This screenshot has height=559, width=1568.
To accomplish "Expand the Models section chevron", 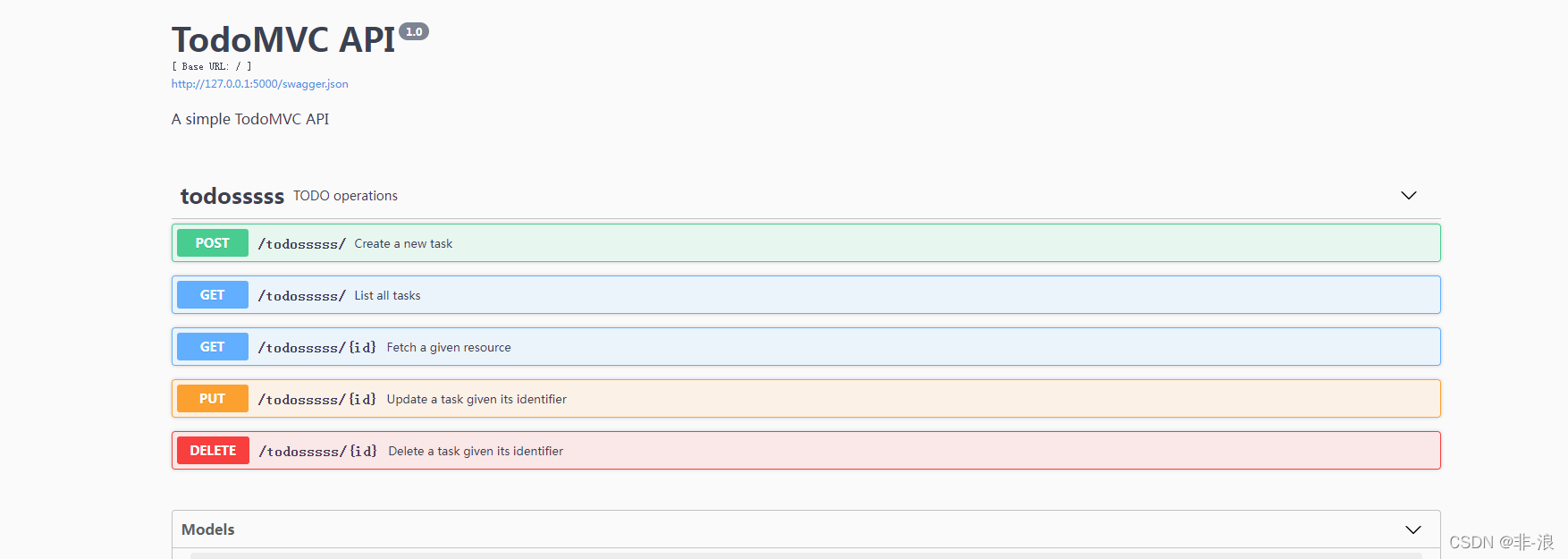I will coord(1413,529).
